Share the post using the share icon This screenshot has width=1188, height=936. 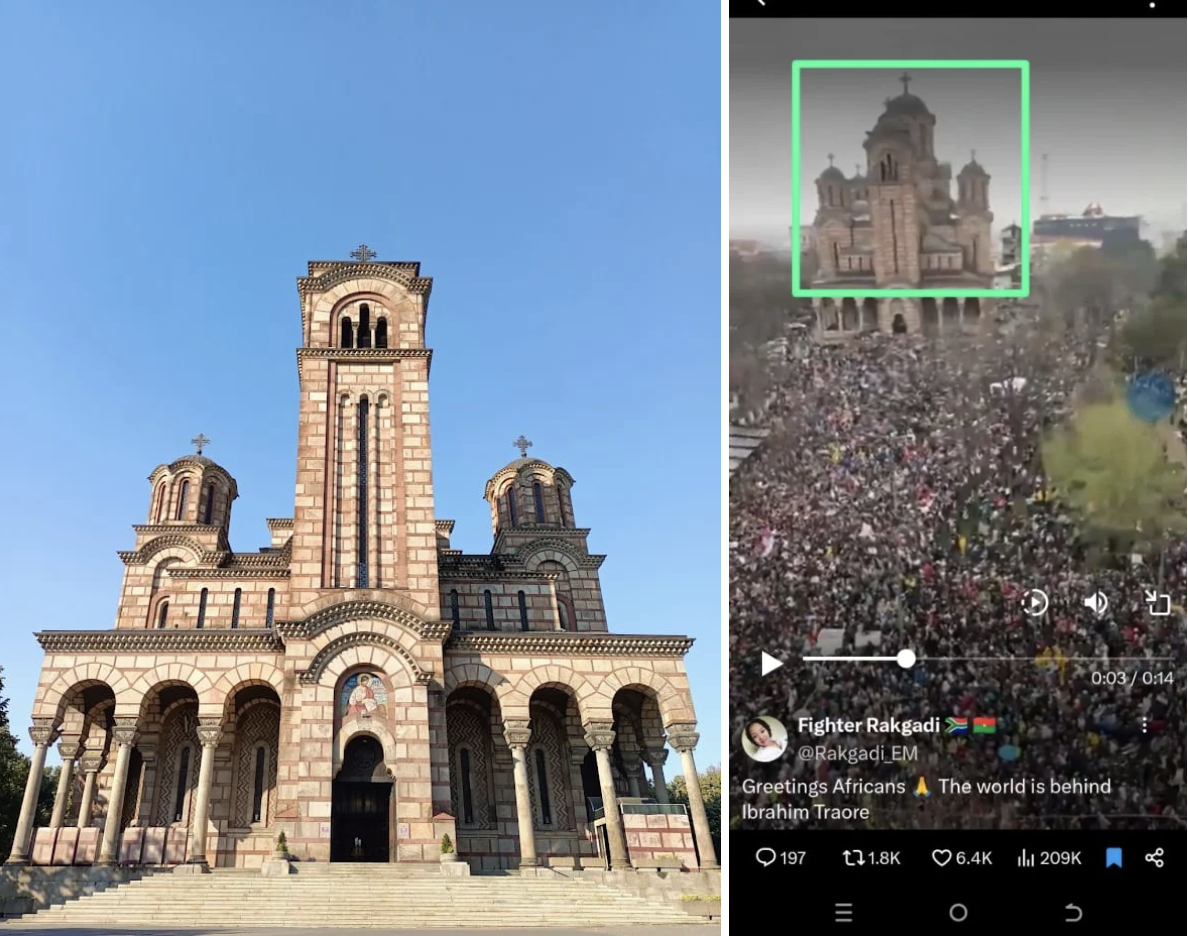(x=1154, y=858)
